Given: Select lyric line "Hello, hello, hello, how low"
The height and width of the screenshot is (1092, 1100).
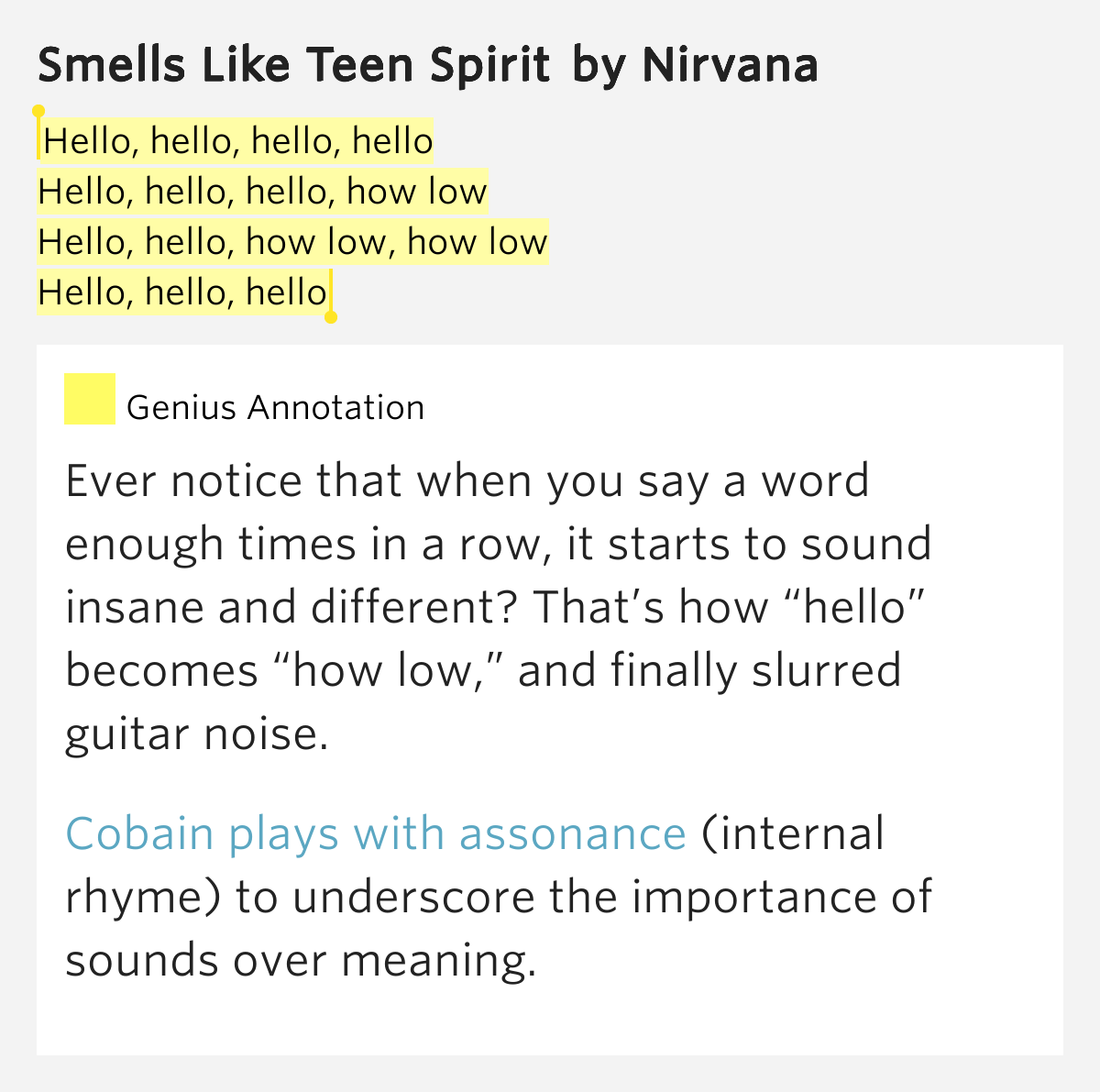Looking at the screenshot, I should coord(262,192).
